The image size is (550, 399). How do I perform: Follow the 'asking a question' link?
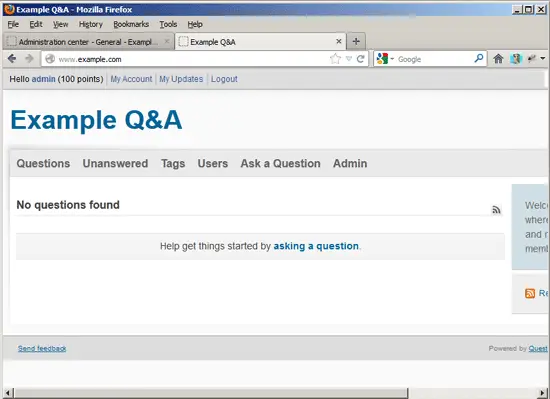pyautogui.click(x=316, y=246)
